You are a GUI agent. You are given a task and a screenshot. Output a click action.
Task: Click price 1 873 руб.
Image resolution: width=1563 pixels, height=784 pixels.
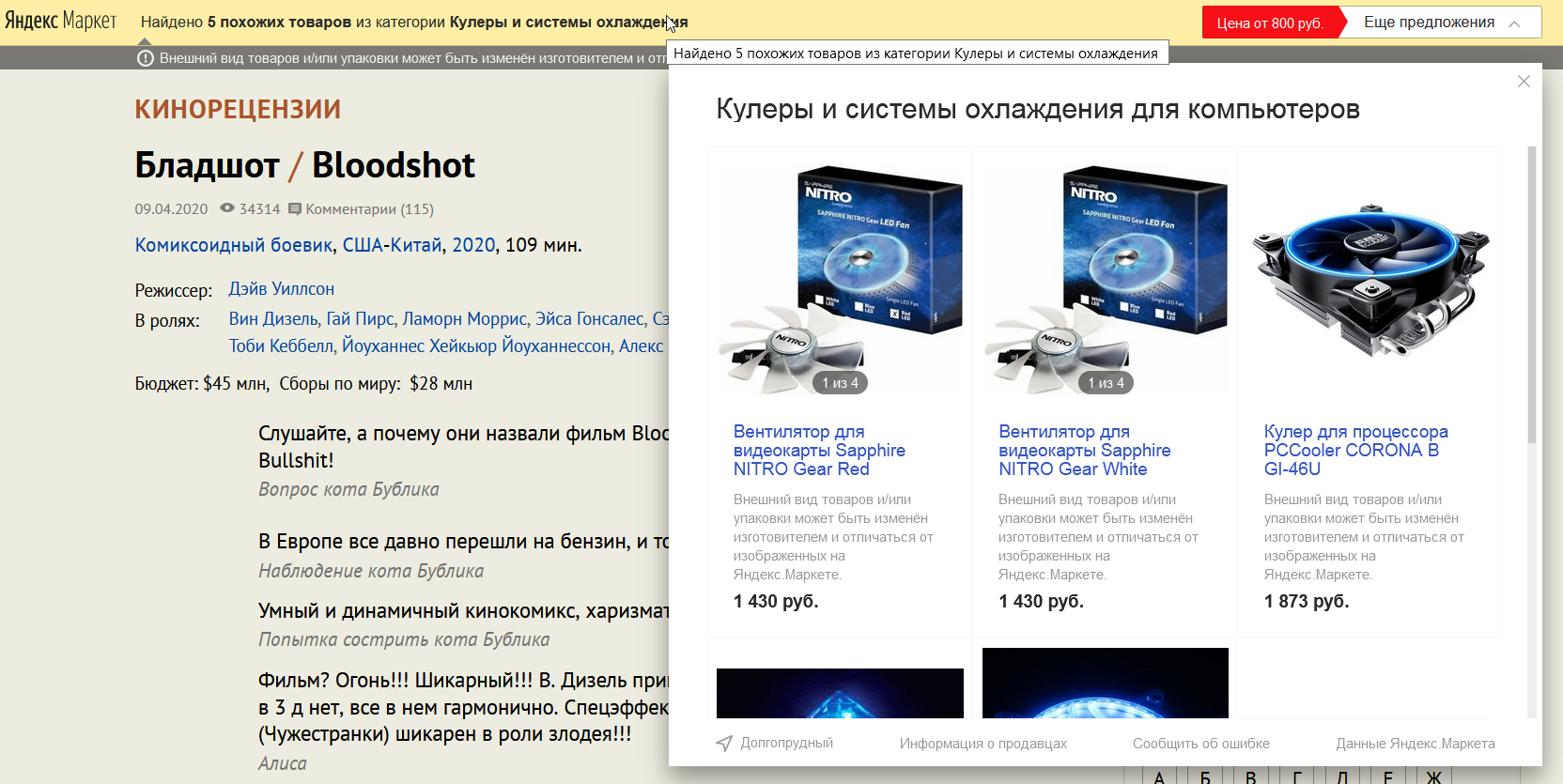click(1307, 602)
